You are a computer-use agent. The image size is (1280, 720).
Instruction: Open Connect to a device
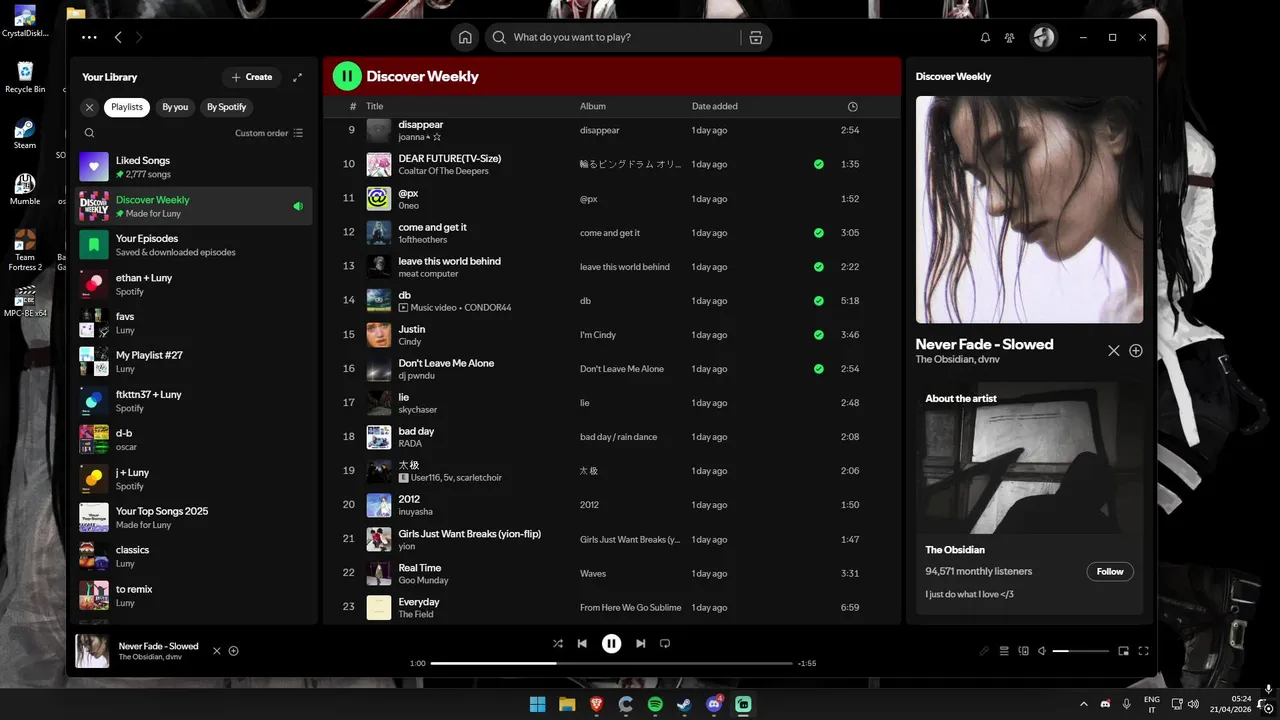(1023, 651)
